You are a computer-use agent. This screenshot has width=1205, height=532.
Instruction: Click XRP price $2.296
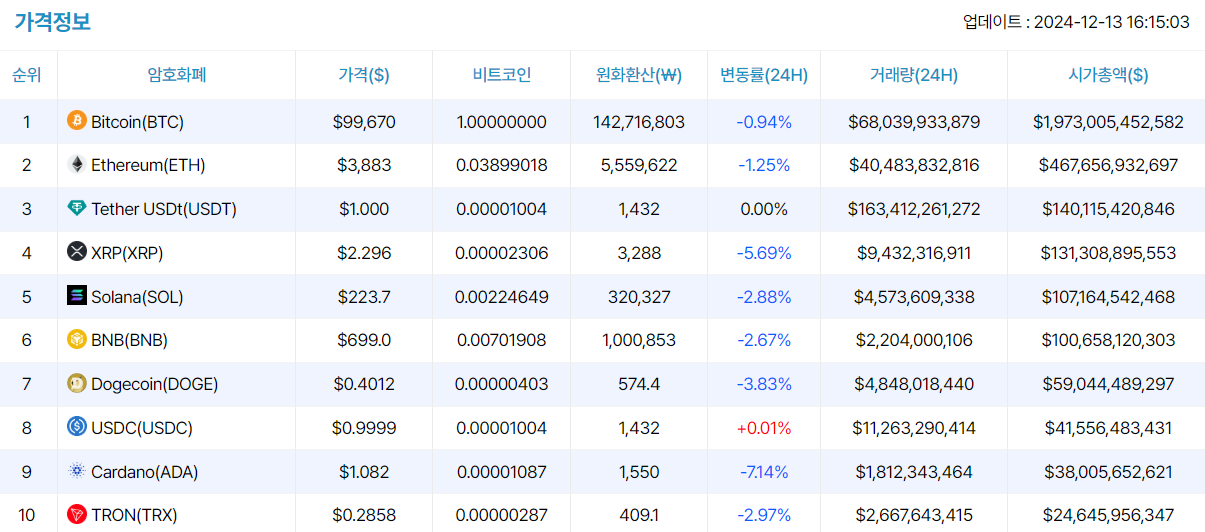point(364,253)
